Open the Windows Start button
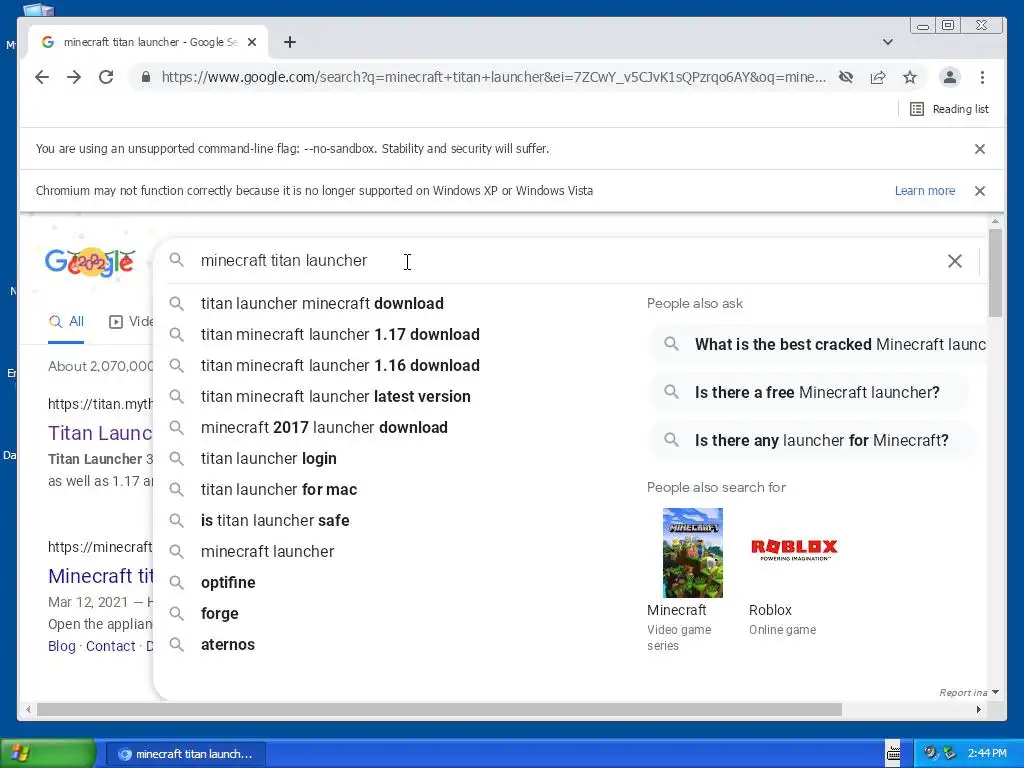1024x768 pixels. point(47,754)
